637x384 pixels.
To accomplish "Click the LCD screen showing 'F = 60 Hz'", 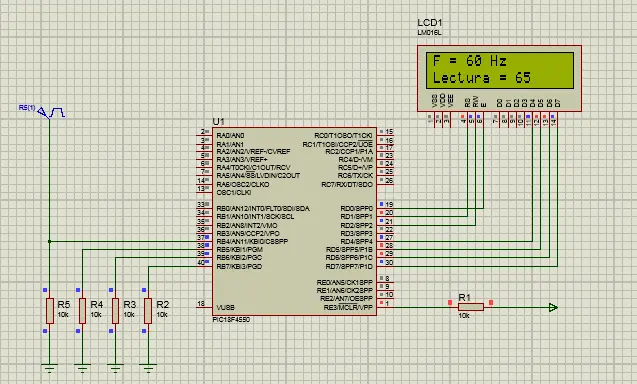I will click(x=500, y=70).
